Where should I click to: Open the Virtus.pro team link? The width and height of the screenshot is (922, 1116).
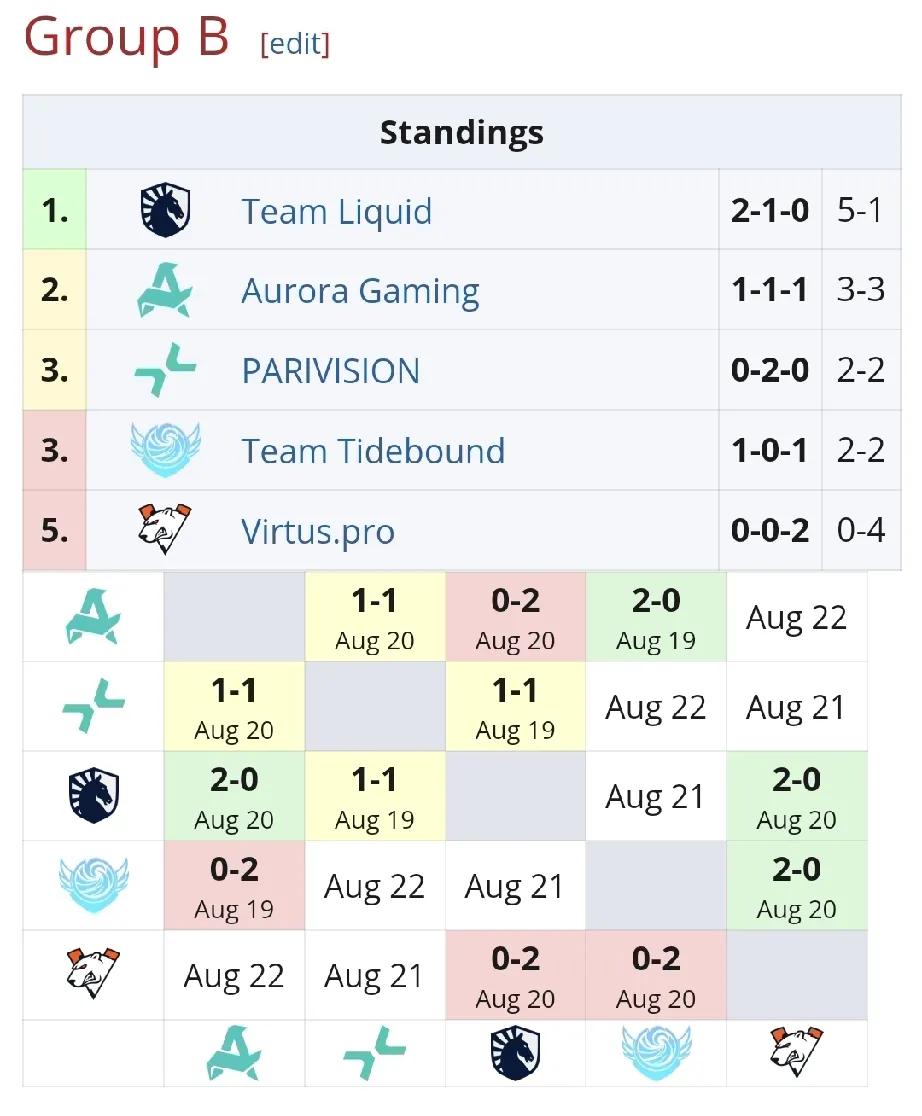point(318,532)
